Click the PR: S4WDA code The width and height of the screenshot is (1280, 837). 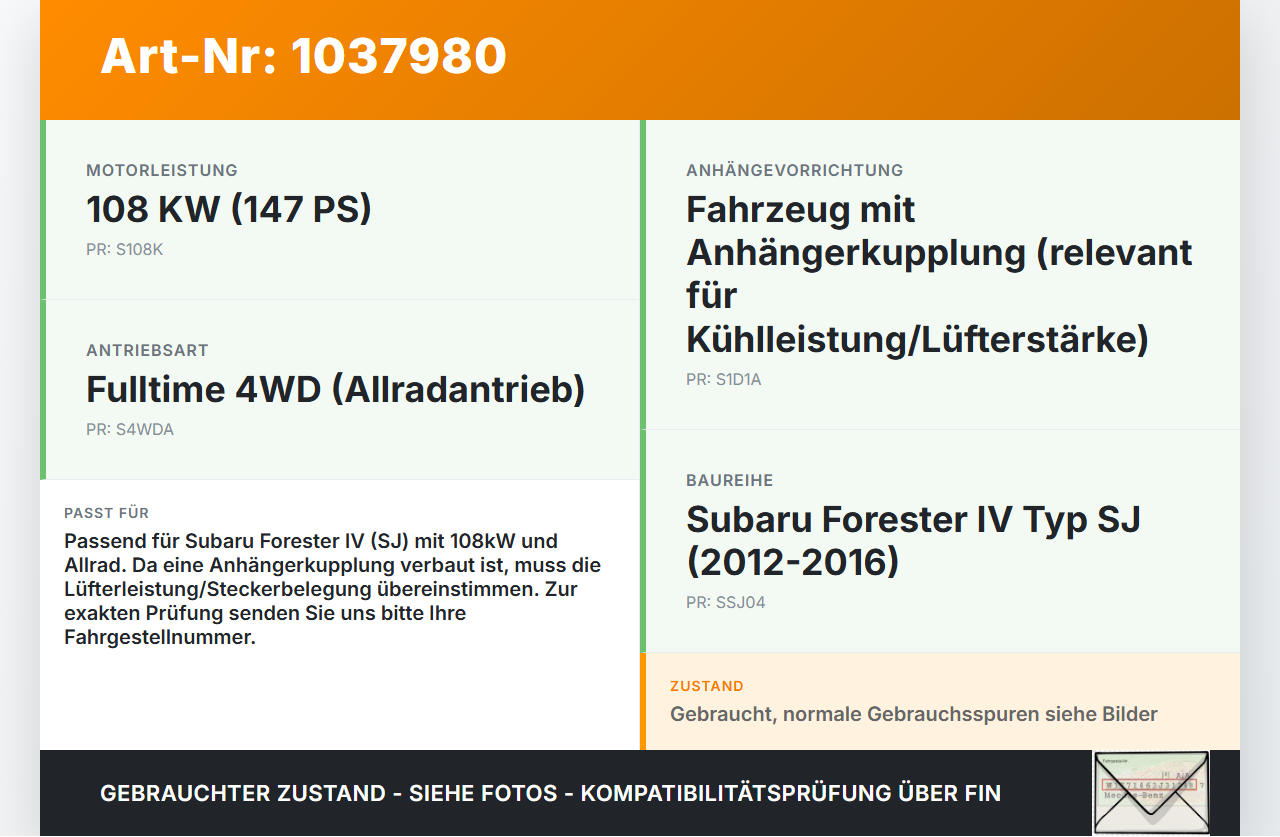pos(130,429)
